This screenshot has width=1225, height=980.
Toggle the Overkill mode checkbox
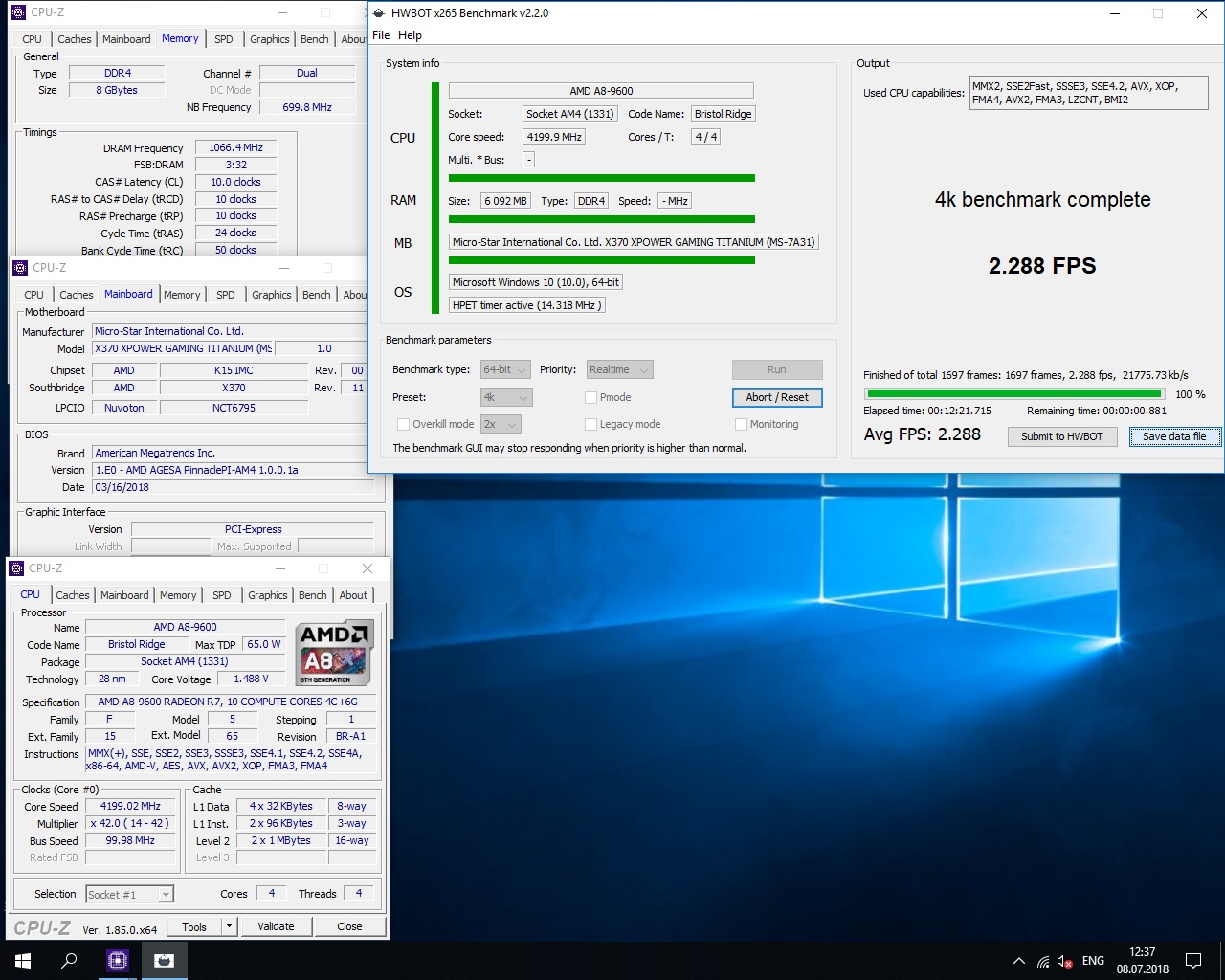pyautogui.click(x=403, y=424)
